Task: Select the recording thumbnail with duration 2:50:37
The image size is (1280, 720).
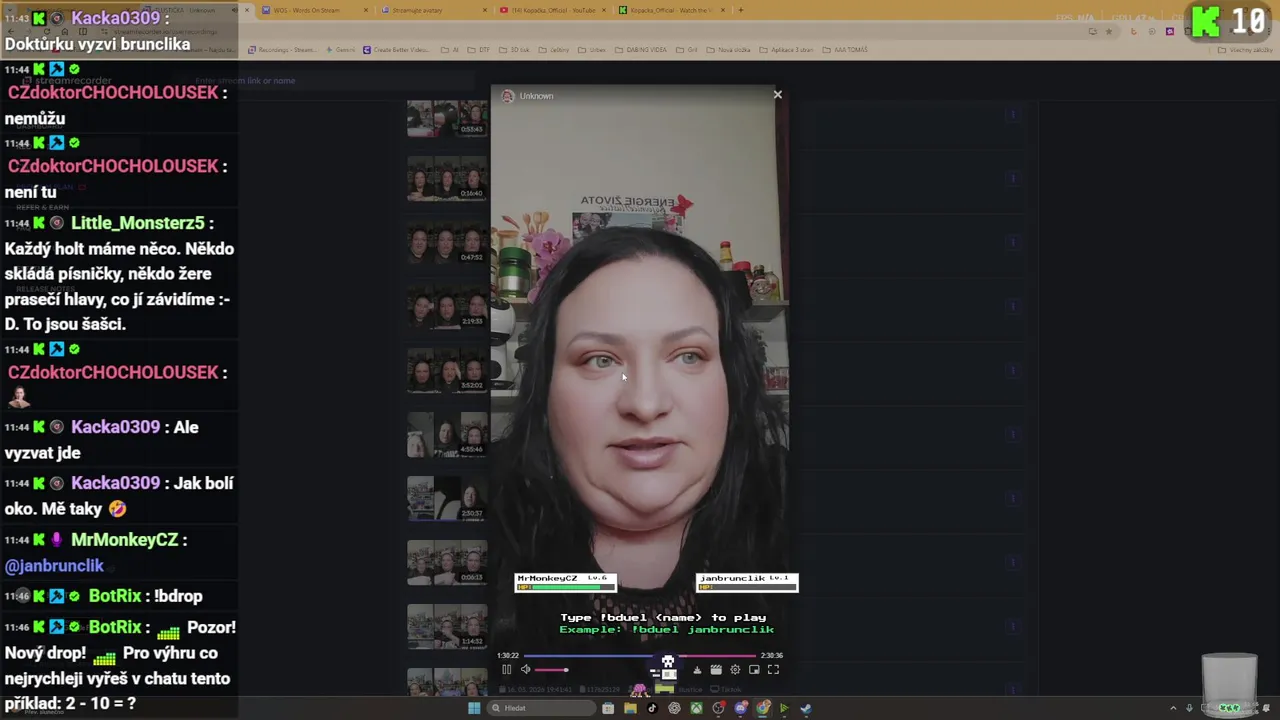Action: click(x=447, y=500)
